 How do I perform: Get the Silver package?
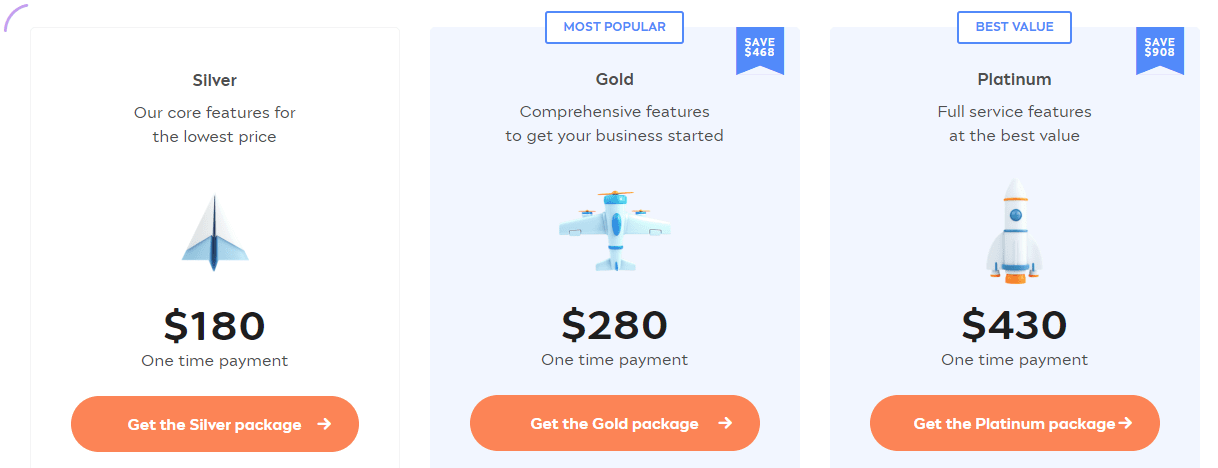point(215,424)
